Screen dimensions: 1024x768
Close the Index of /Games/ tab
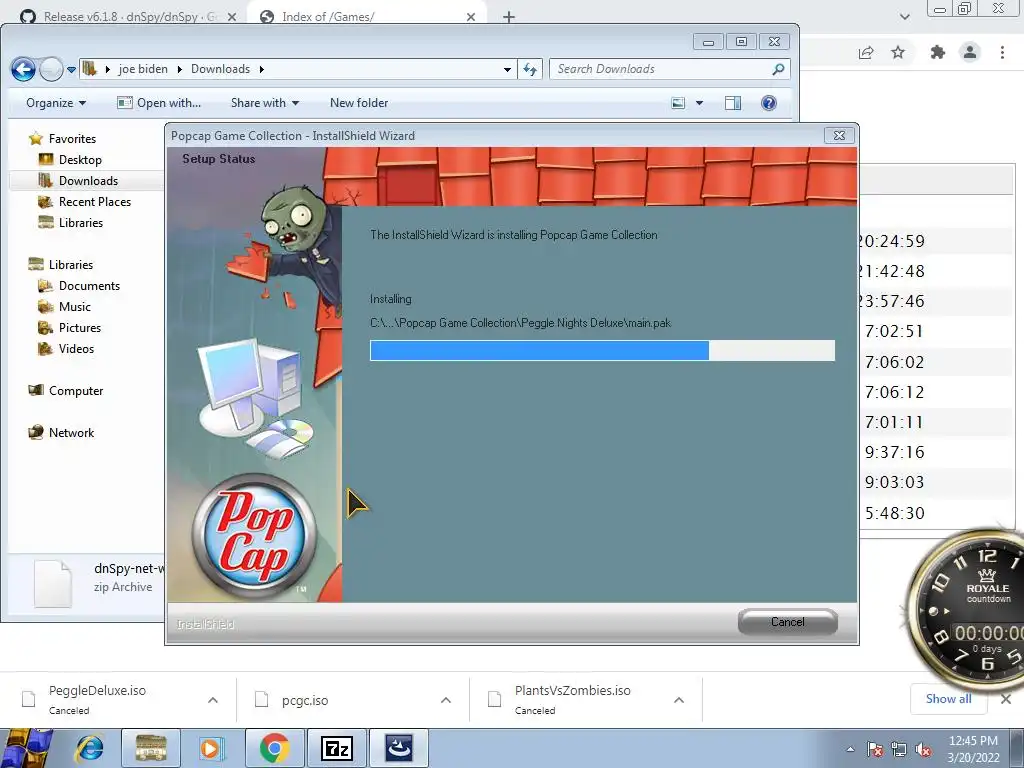click(471, 17)
